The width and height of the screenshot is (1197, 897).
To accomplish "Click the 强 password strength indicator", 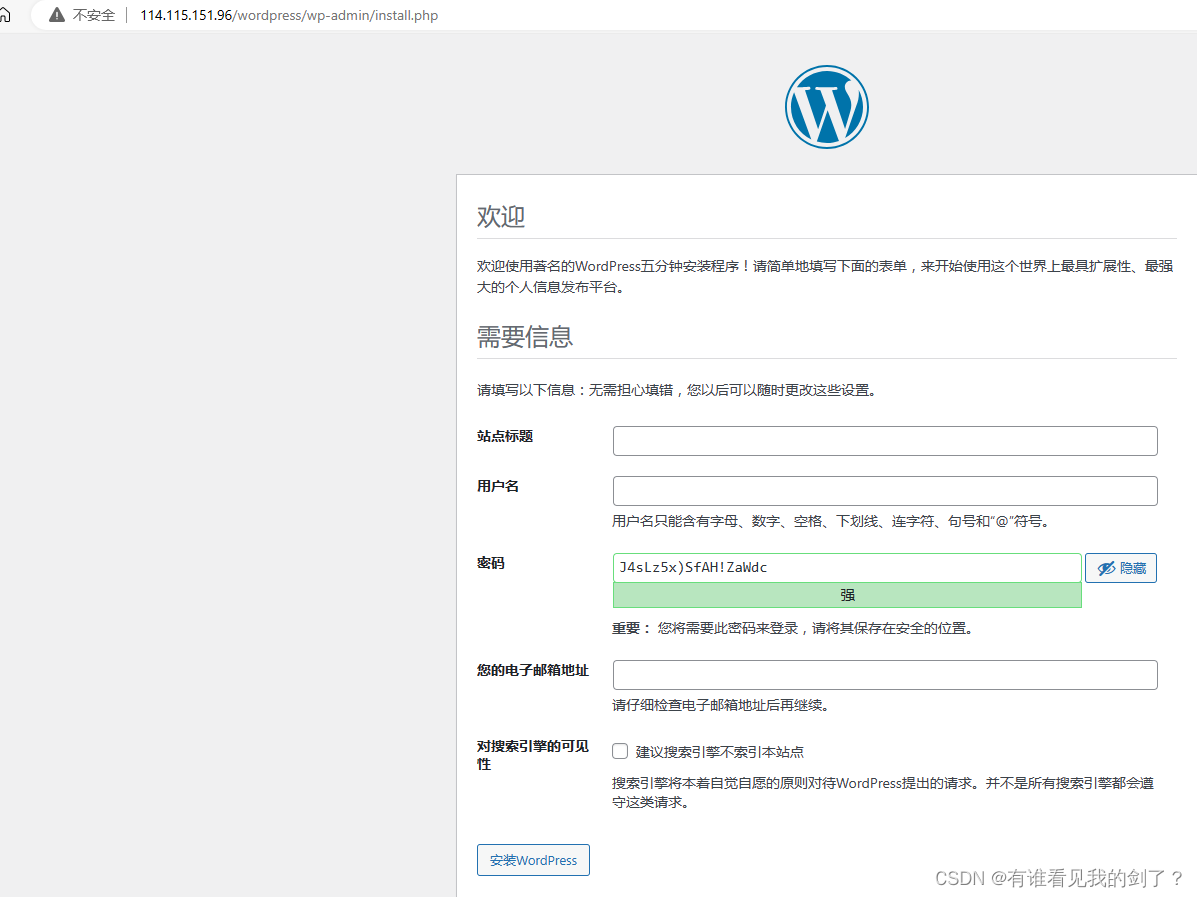I will (847, 595).
